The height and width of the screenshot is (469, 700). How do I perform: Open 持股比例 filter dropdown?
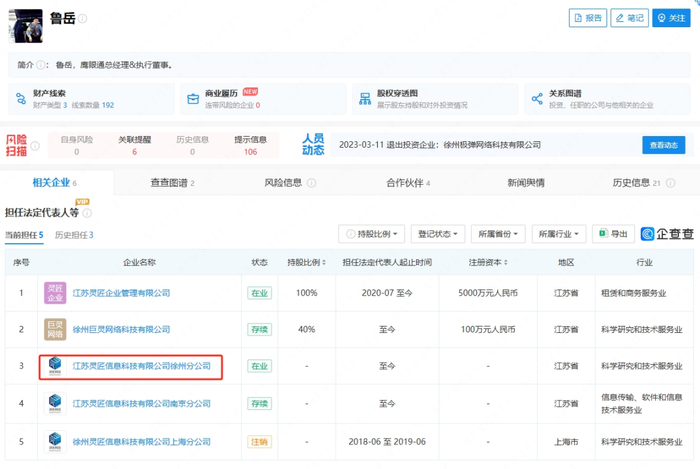371,234
